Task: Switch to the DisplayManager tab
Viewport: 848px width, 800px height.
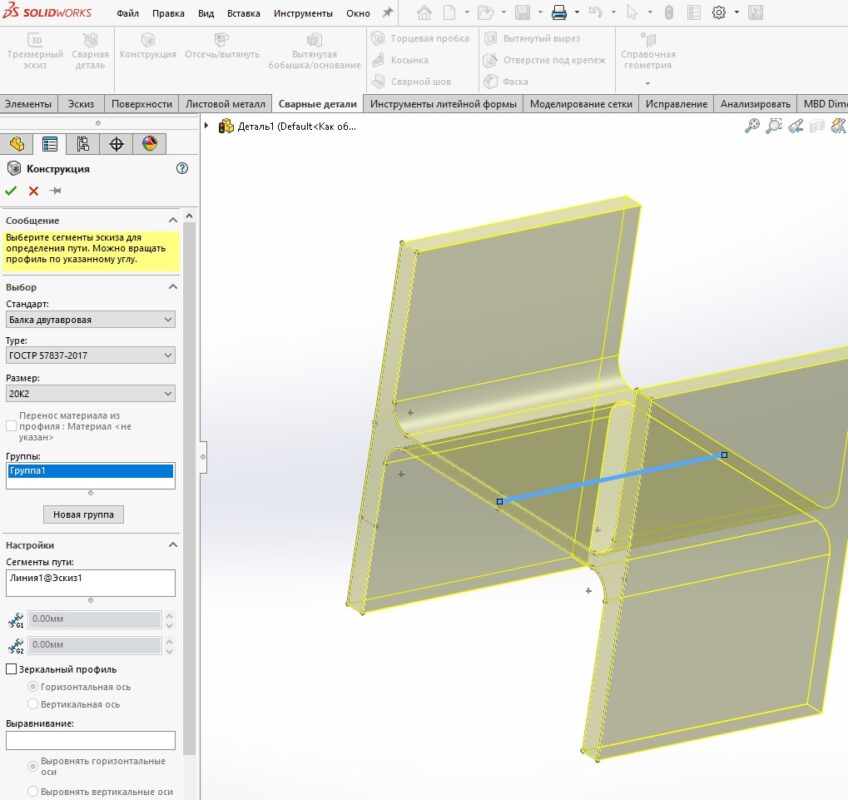Action: point(149,144)
